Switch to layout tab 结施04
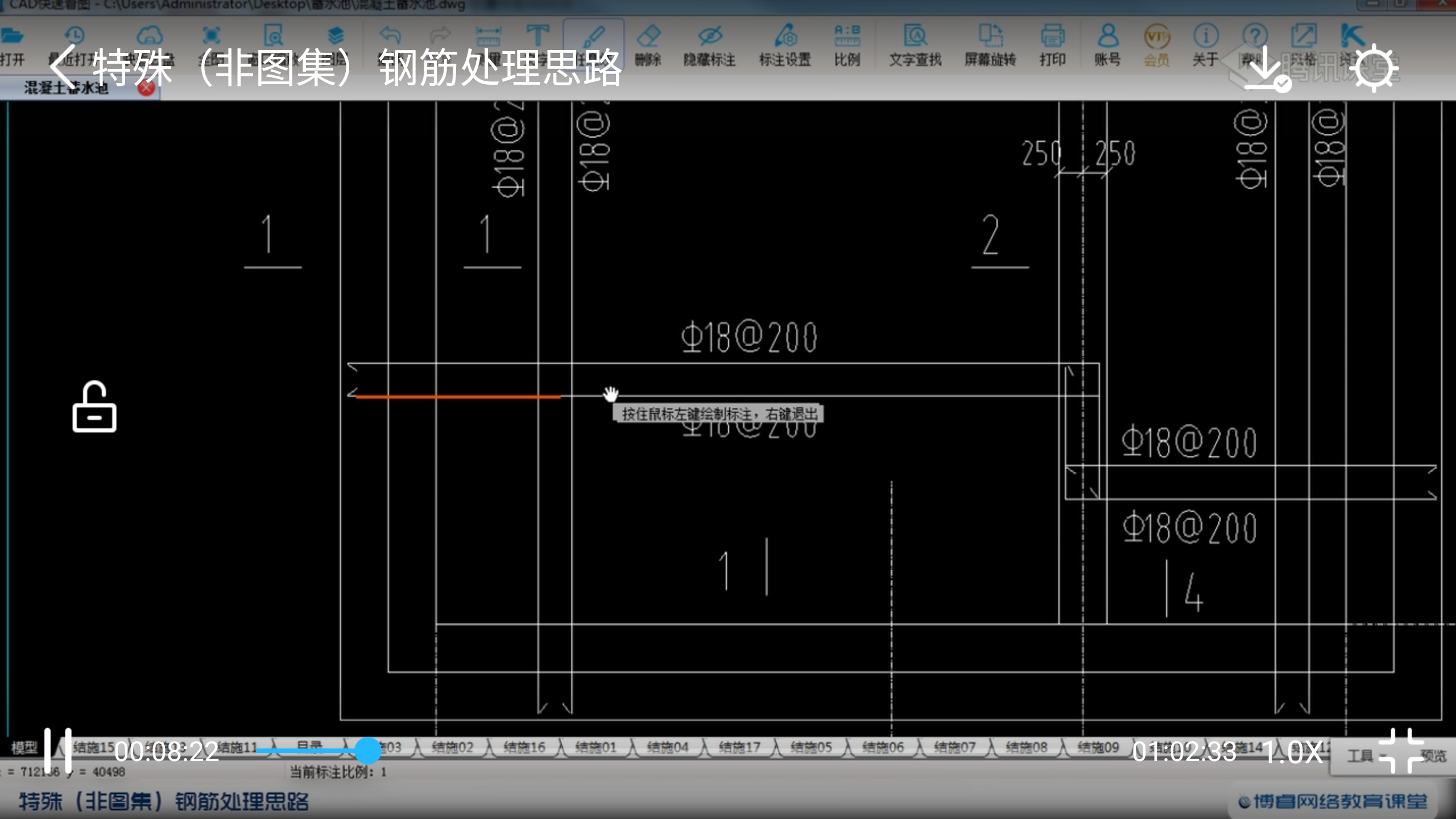 point(667,747)
